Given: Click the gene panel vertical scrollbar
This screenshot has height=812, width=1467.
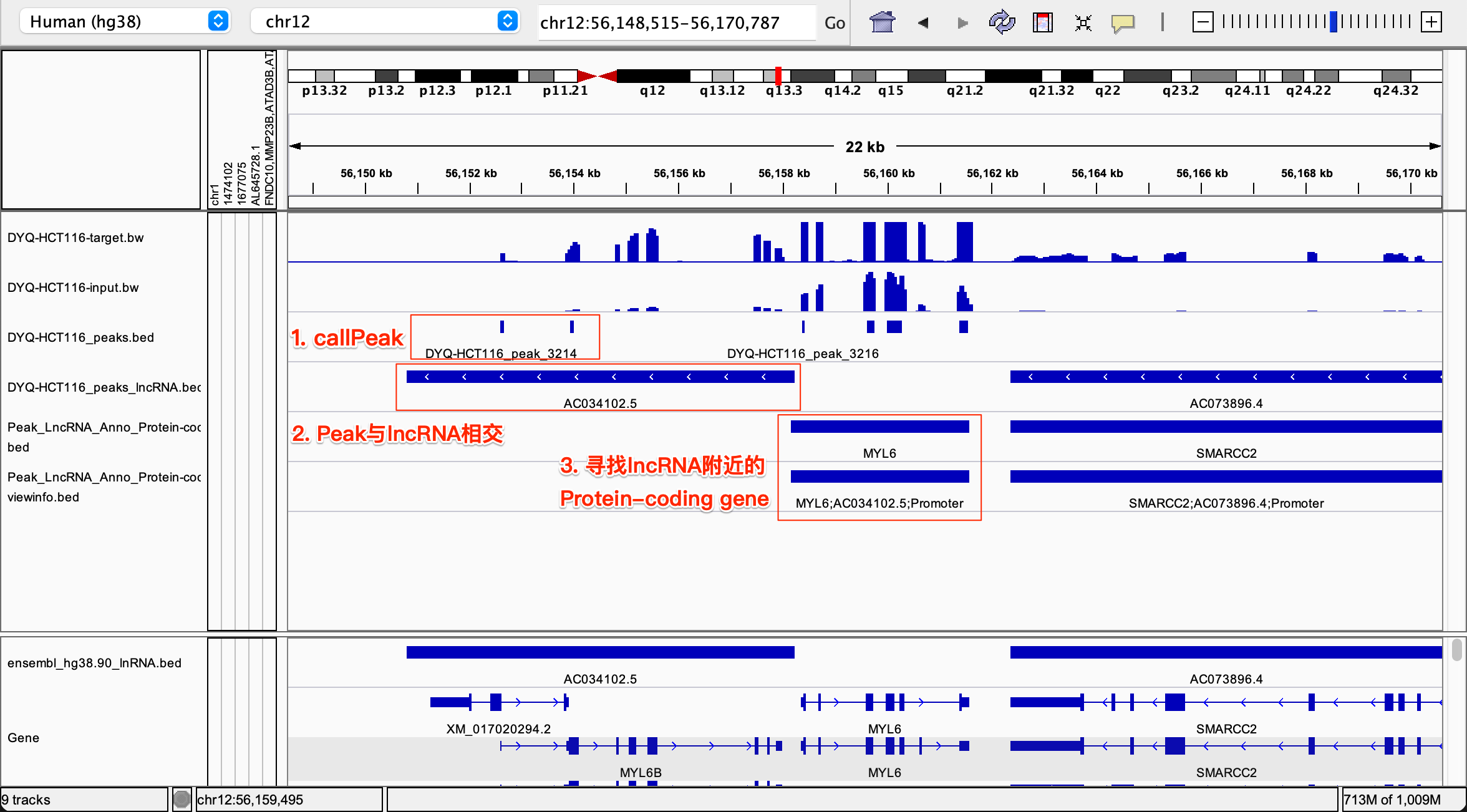Looking at the screenshot, I should [x=1456, y=649].
